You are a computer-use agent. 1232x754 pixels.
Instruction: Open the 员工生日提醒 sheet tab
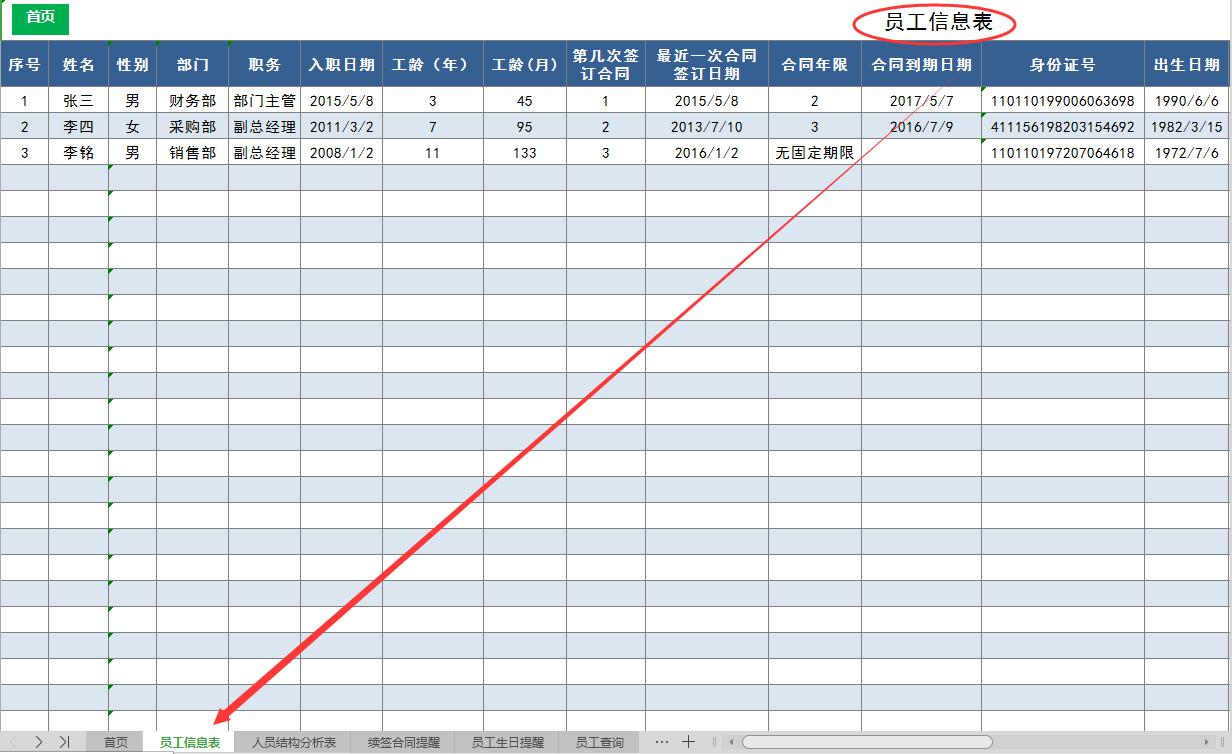(510, 742)
